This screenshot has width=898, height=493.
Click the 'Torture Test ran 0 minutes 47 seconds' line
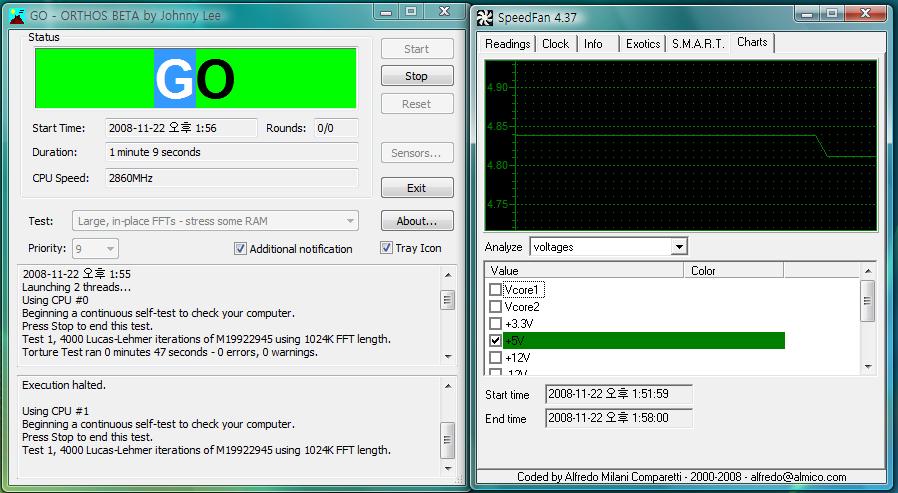tap(170, 352)
